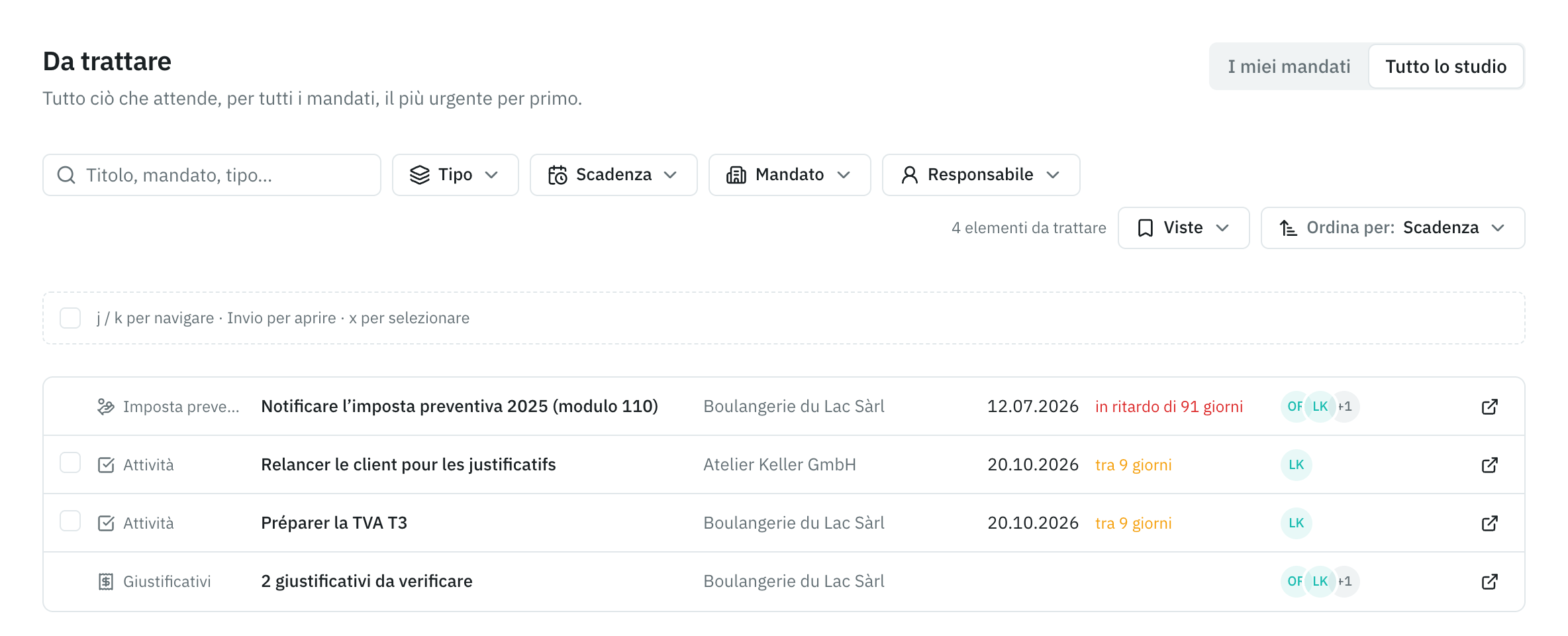
Task: Click 12.07.2026 due date
Action: [x=1033, y=407]
